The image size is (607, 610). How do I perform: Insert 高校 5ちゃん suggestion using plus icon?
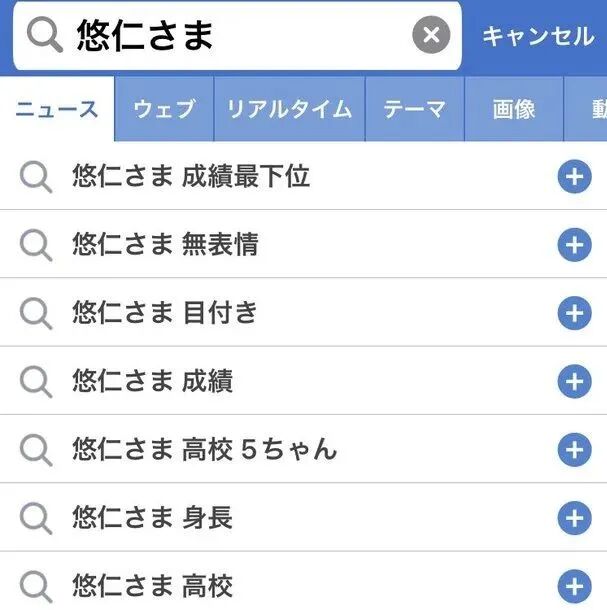pos(574,450)
